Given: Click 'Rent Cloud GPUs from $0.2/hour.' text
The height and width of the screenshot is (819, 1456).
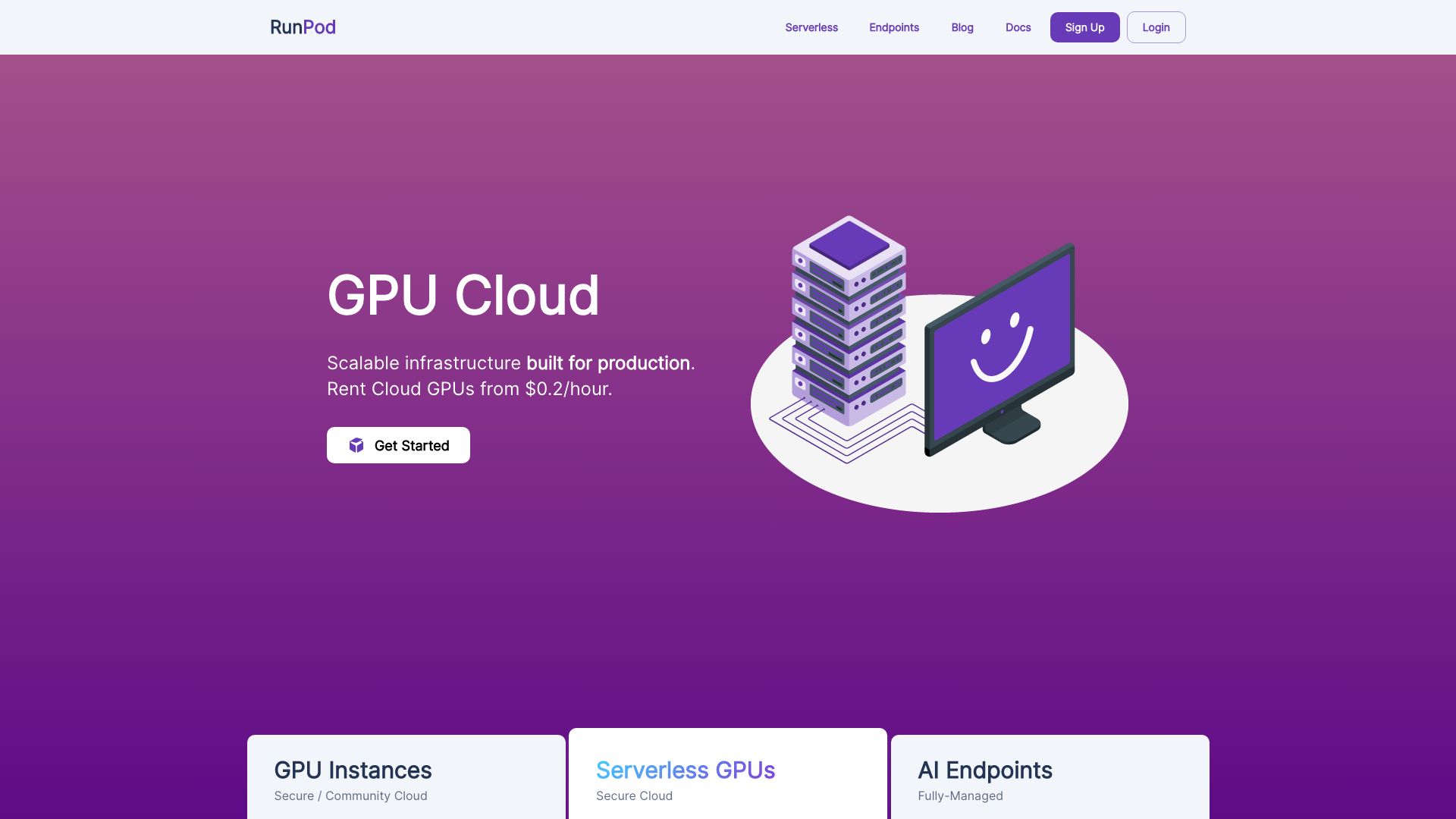Looking at the screenshot, I should point(469,389).
